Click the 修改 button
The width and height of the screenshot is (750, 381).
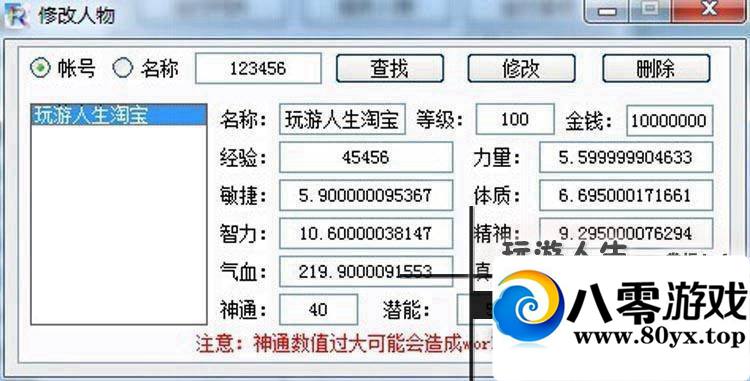521,68
